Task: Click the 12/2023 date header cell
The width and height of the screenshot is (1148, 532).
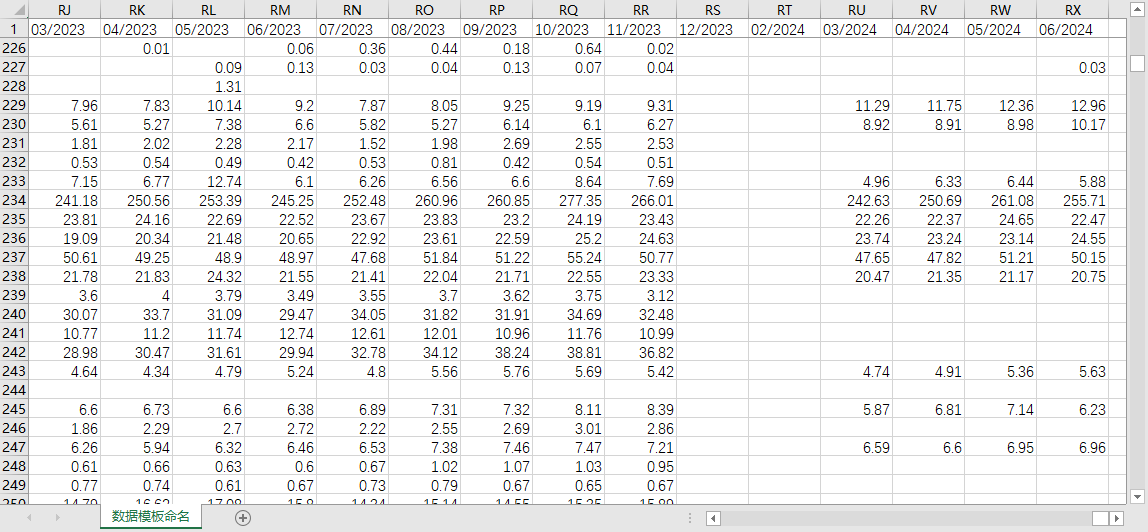Action: [x=712, y=29]
